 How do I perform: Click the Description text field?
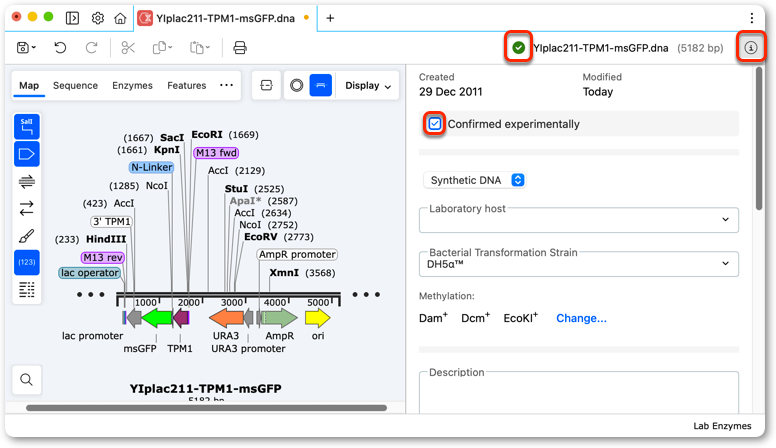point(579,394)
